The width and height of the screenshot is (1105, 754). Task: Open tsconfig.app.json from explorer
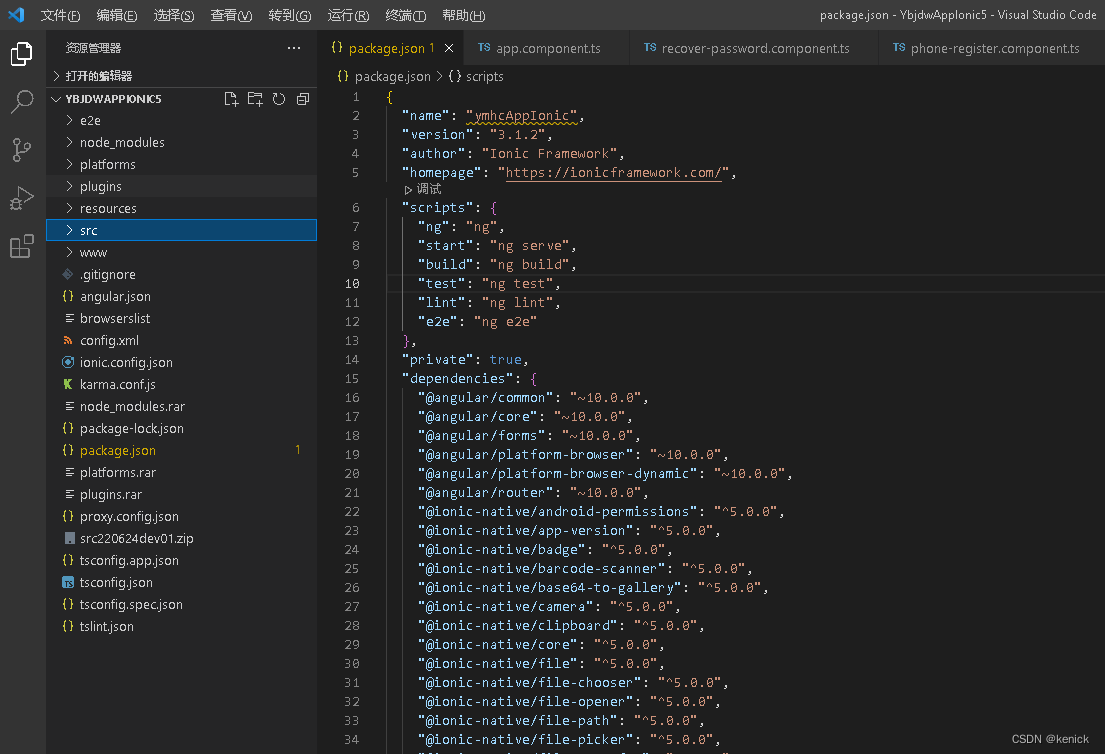[x=182, y=560]
